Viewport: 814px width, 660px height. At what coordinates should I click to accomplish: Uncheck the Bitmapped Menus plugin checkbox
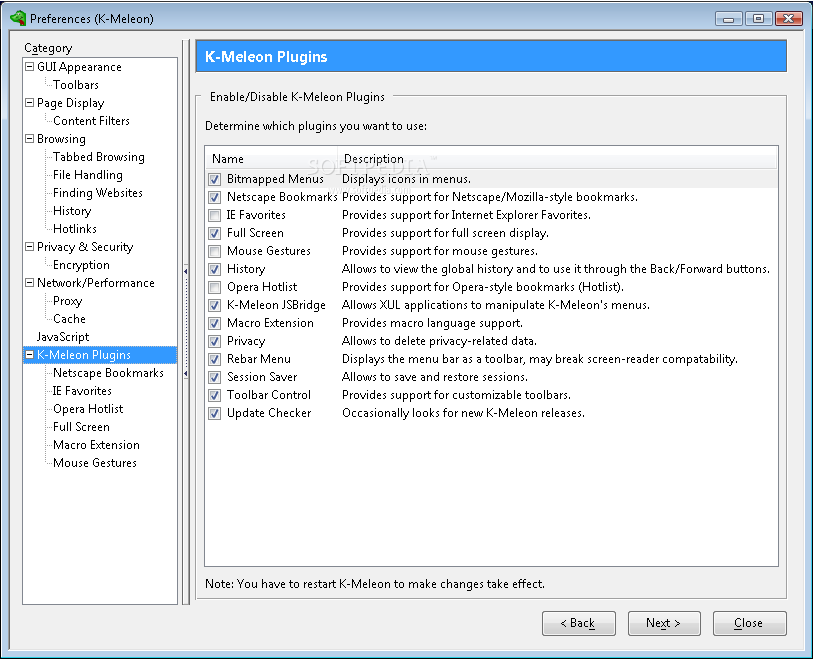click(214, 180)
